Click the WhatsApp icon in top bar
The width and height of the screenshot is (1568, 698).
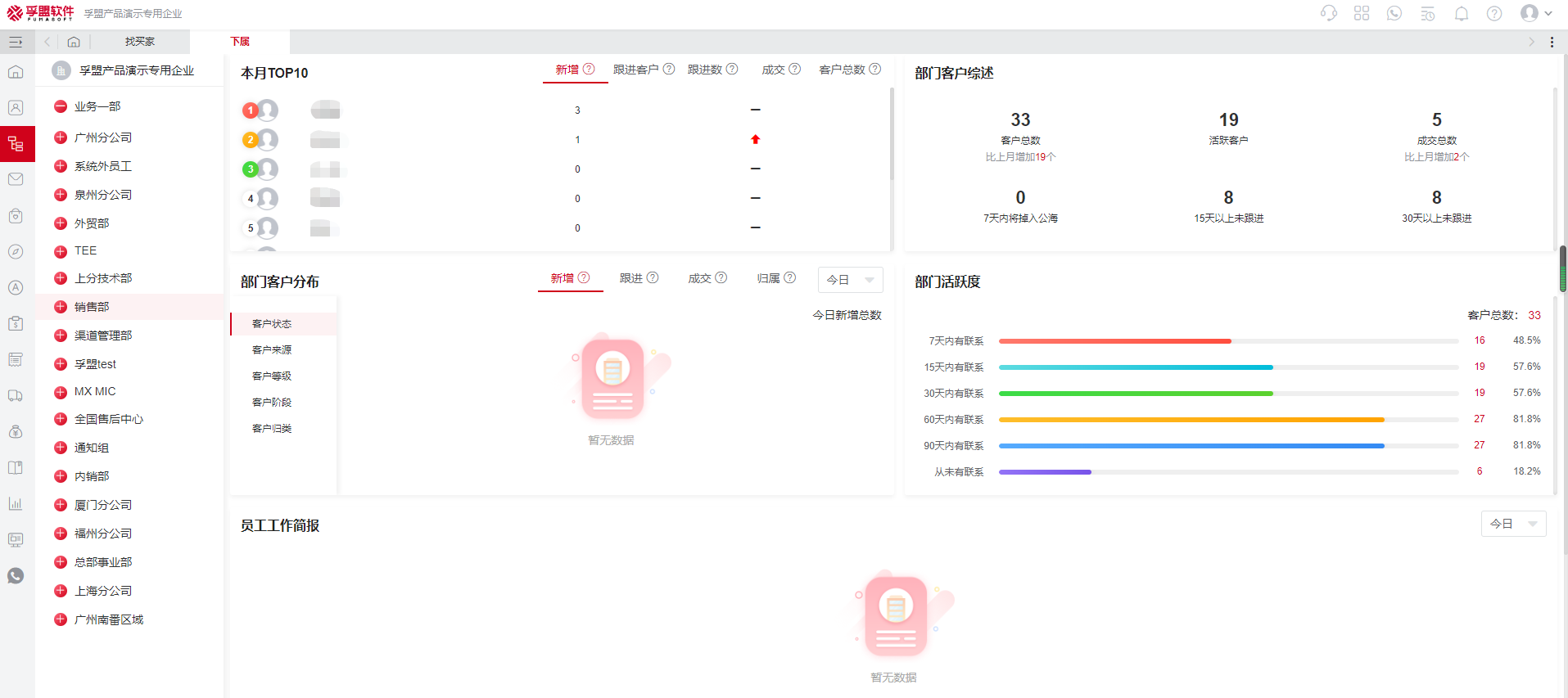1394,13
